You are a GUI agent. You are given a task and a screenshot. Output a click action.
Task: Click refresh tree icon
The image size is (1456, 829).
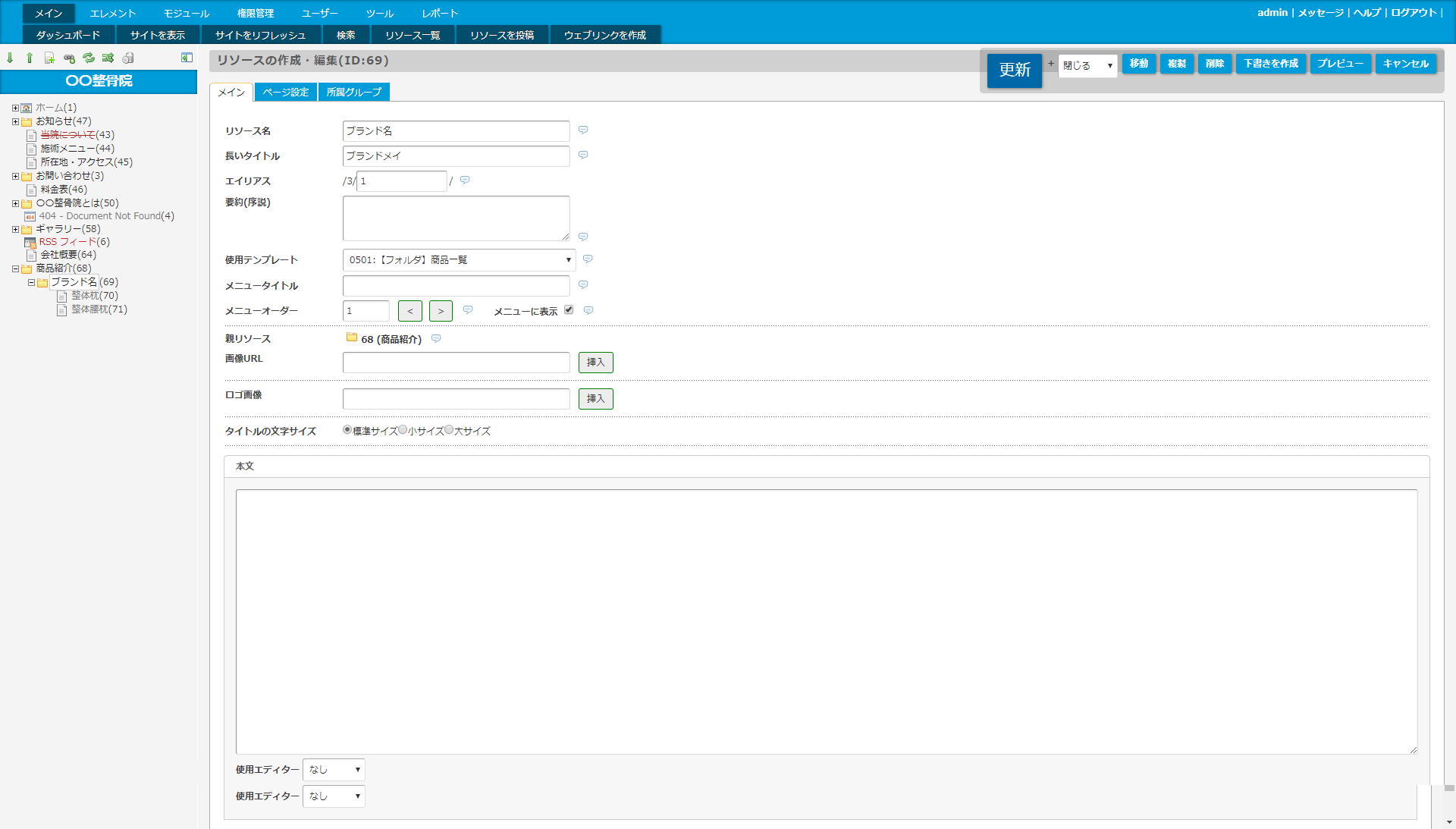[x=89, y=58]
